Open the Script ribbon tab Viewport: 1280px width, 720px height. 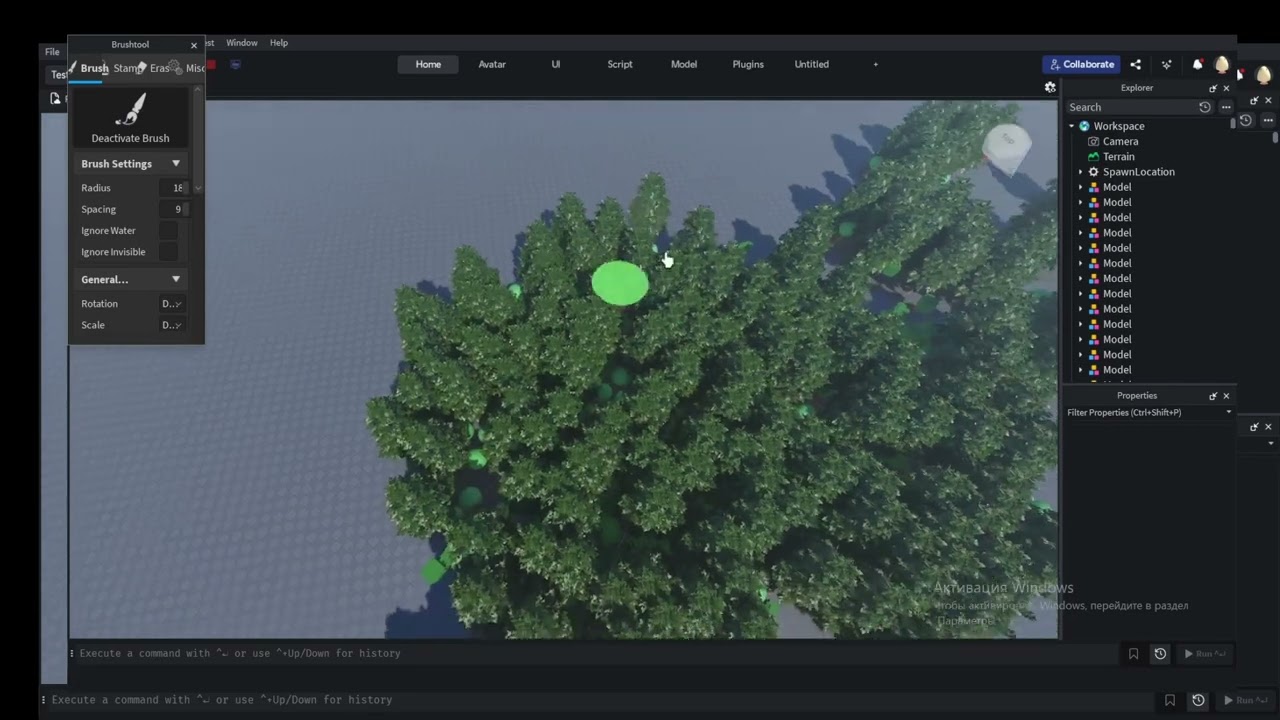pyautogui.click(x=620, y=64)
